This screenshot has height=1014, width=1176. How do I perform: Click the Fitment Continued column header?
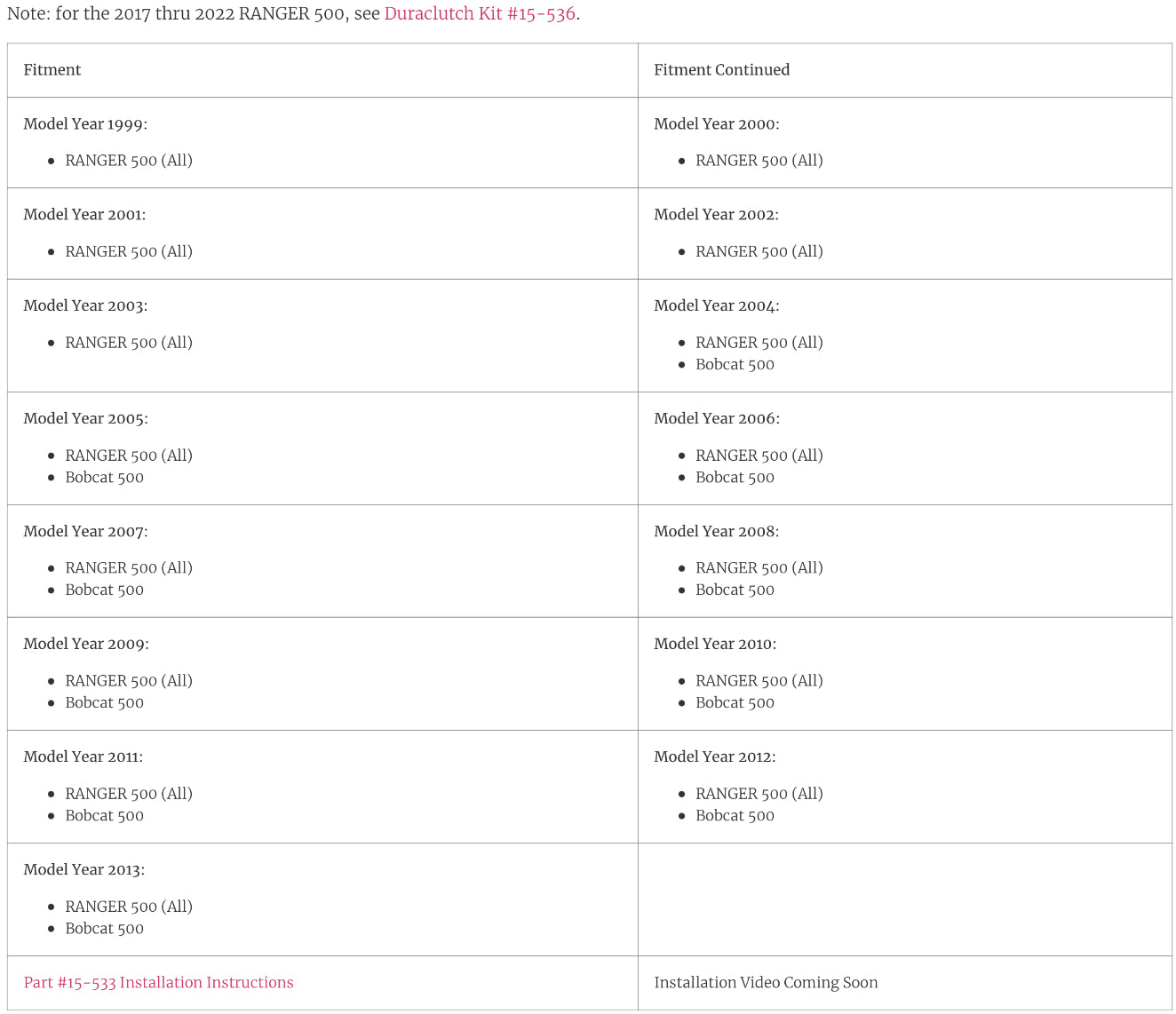[x=721, y=70]
